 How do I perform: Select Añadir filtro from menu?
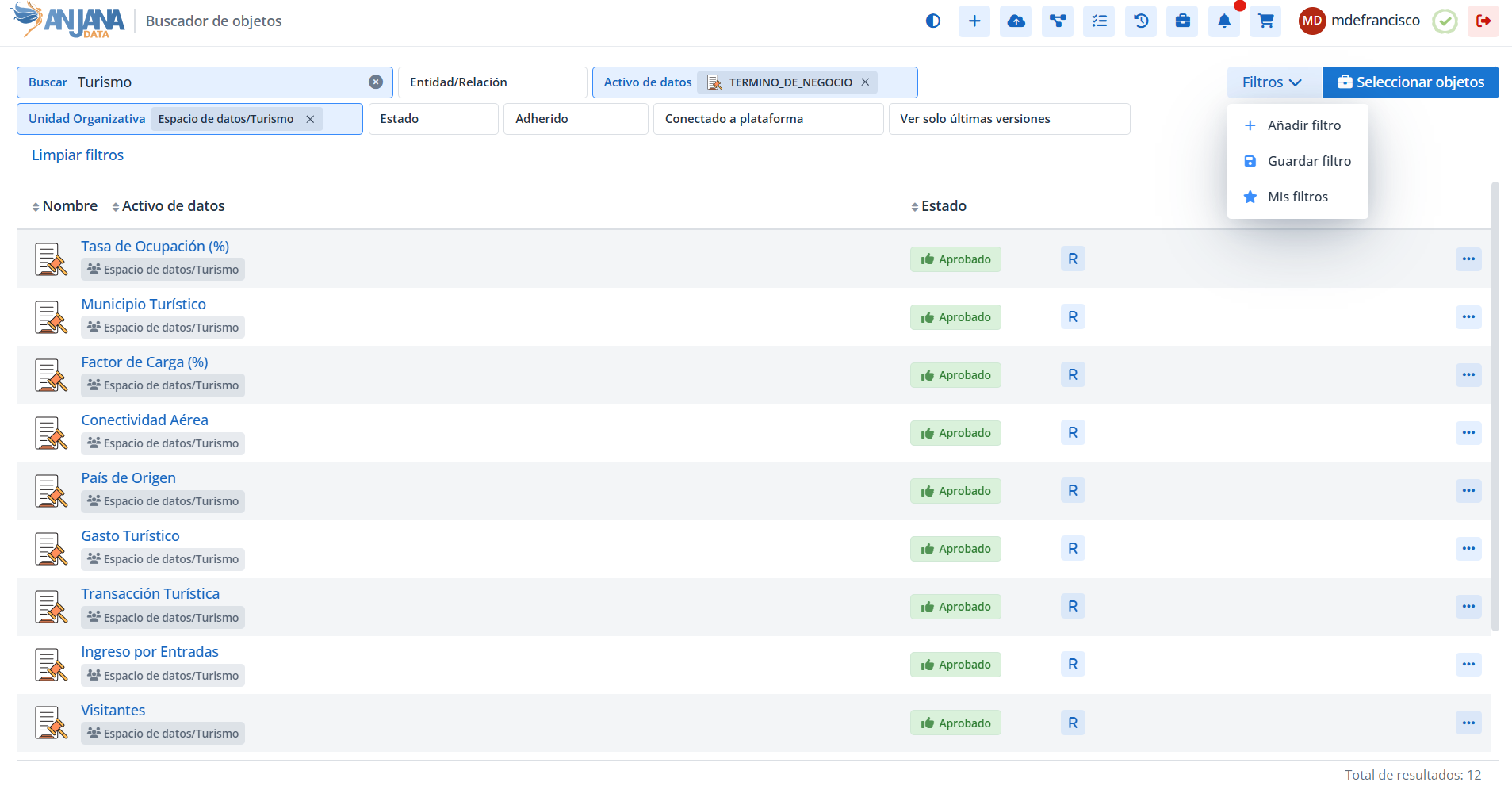pyautogui.click(x=1303, y=125)
